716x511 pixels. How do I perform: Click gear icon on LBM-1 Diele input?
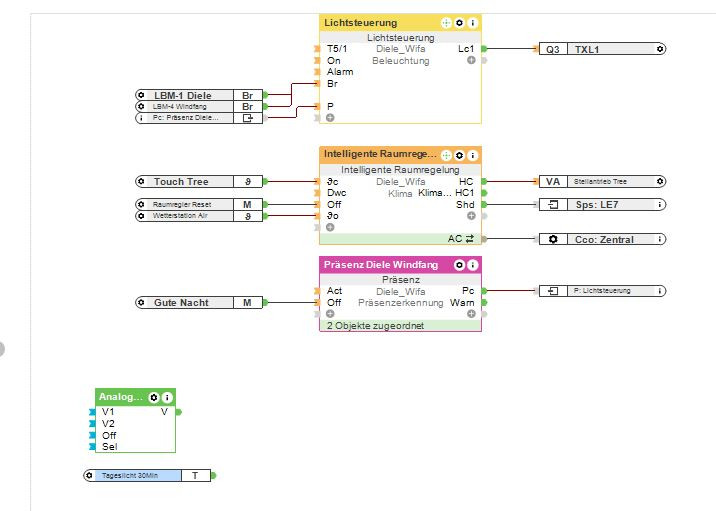click(141, 95)
